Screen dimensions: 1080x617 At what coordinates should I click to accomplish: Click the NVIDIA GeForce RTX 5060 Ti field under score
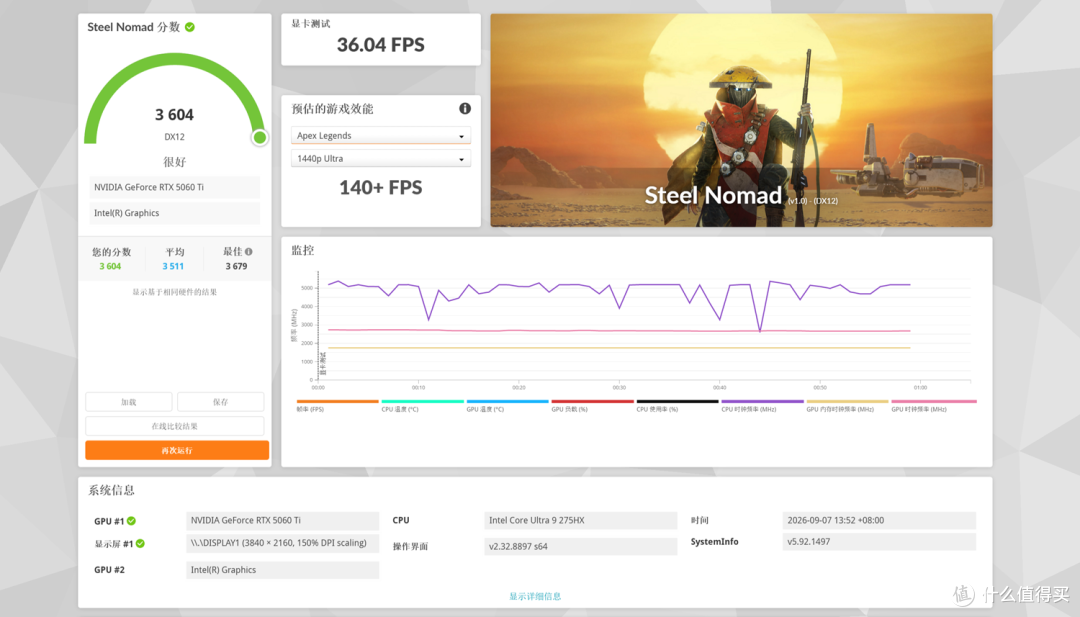coord(174,187)
